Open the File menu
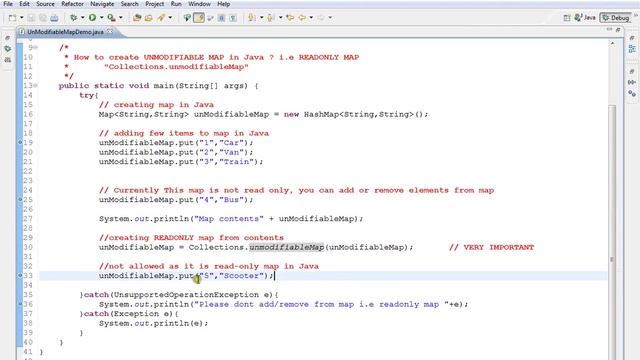Image resolution: width=640 pixels, height=360 pixels. click(8, 4)
